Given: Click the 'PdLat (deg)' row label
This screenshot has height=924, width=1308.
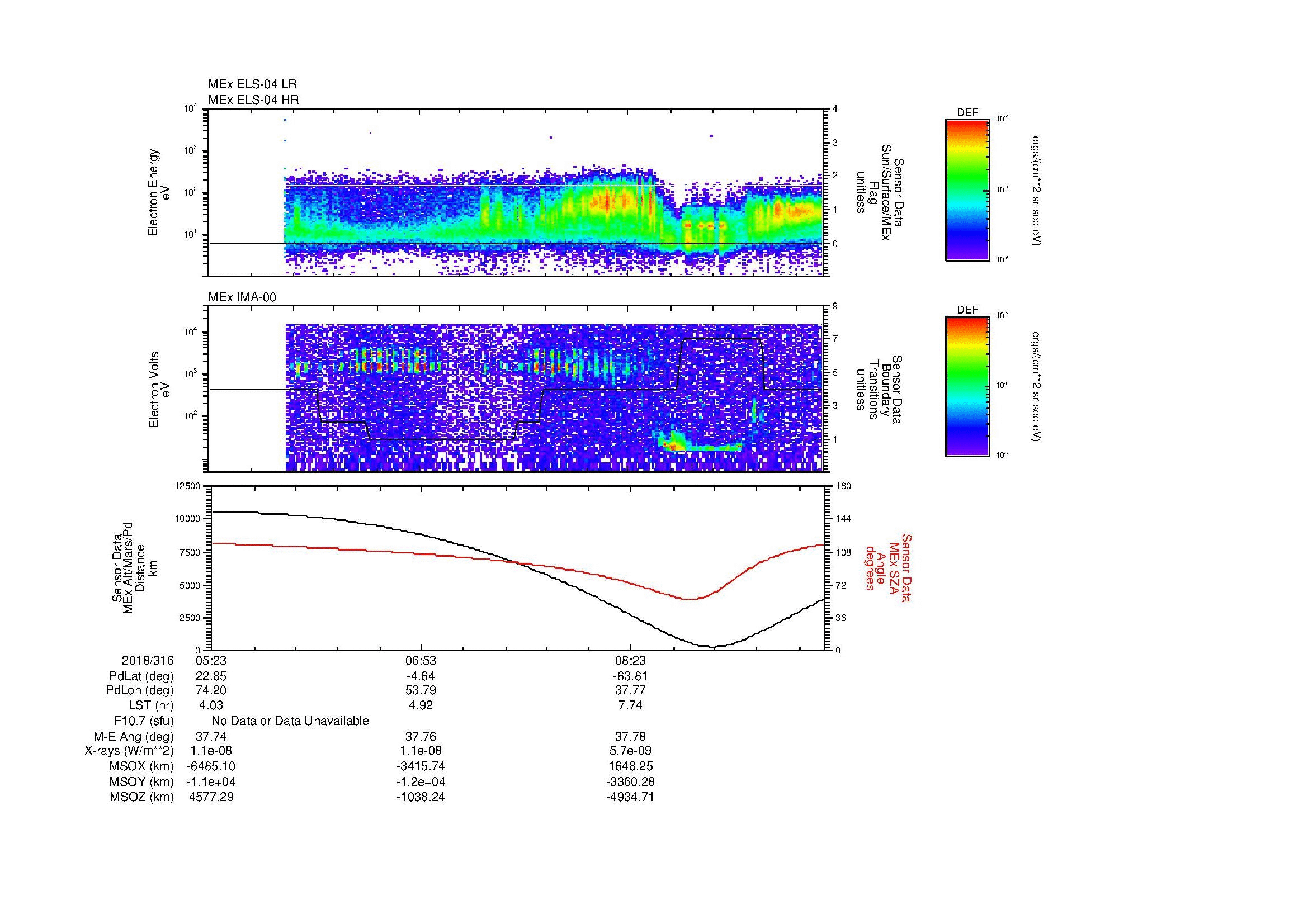Looking at the screenshot, I should coord(141,676).
